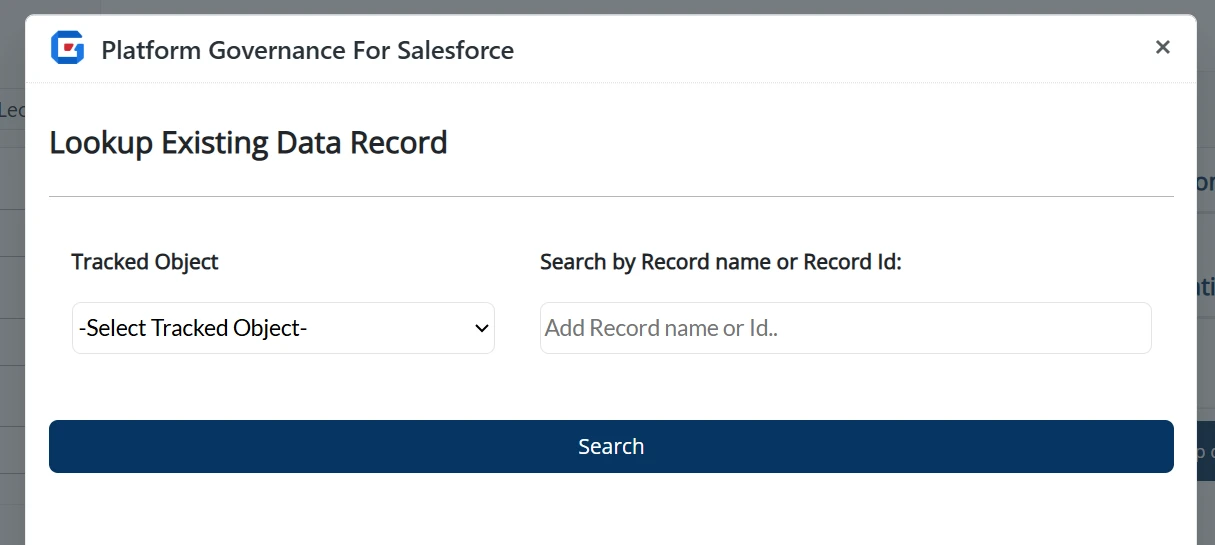Click the cut-off text at the dialog's right edge
1215x545 pixels.
[1205, 183]
